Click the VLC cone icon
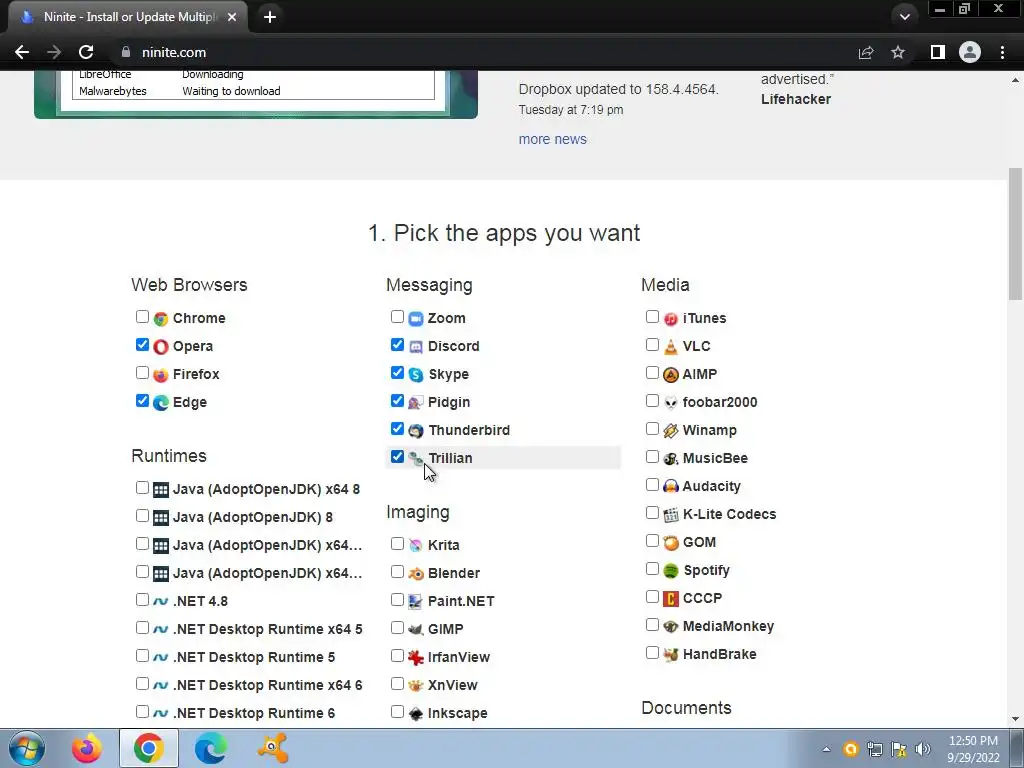Image resolution: width=1024 pixels, height=768 pixels. [671, 347]
